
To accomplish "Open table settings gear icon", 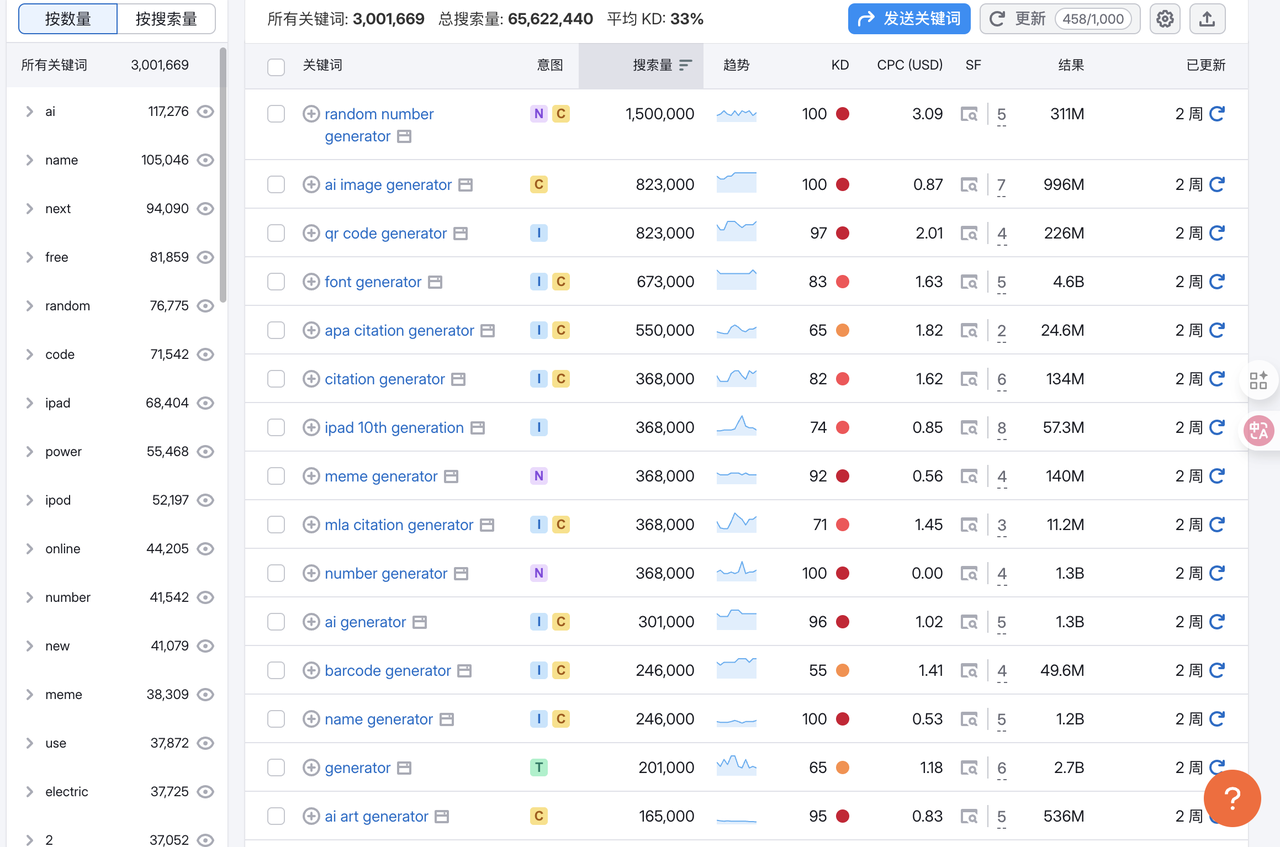I will coord(1164,19).
